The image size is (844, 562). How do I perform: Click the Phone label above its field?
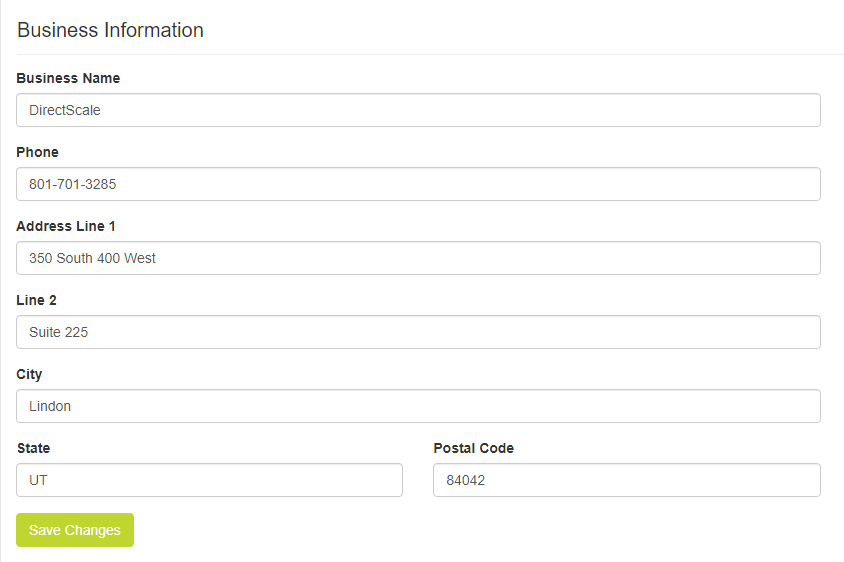tap(37, 152)
